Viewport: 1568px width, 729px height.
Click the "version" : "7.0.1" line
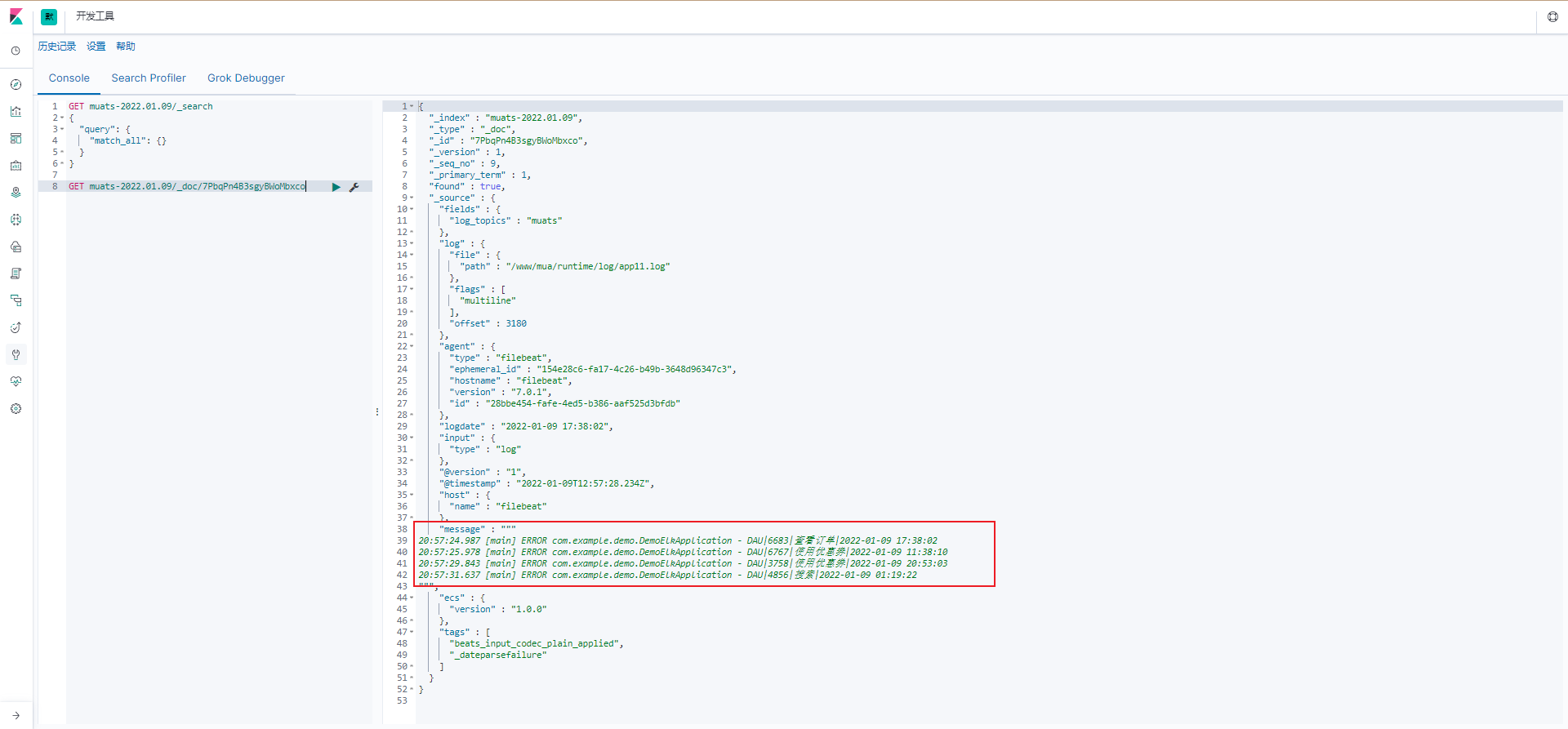coord(501,392)
